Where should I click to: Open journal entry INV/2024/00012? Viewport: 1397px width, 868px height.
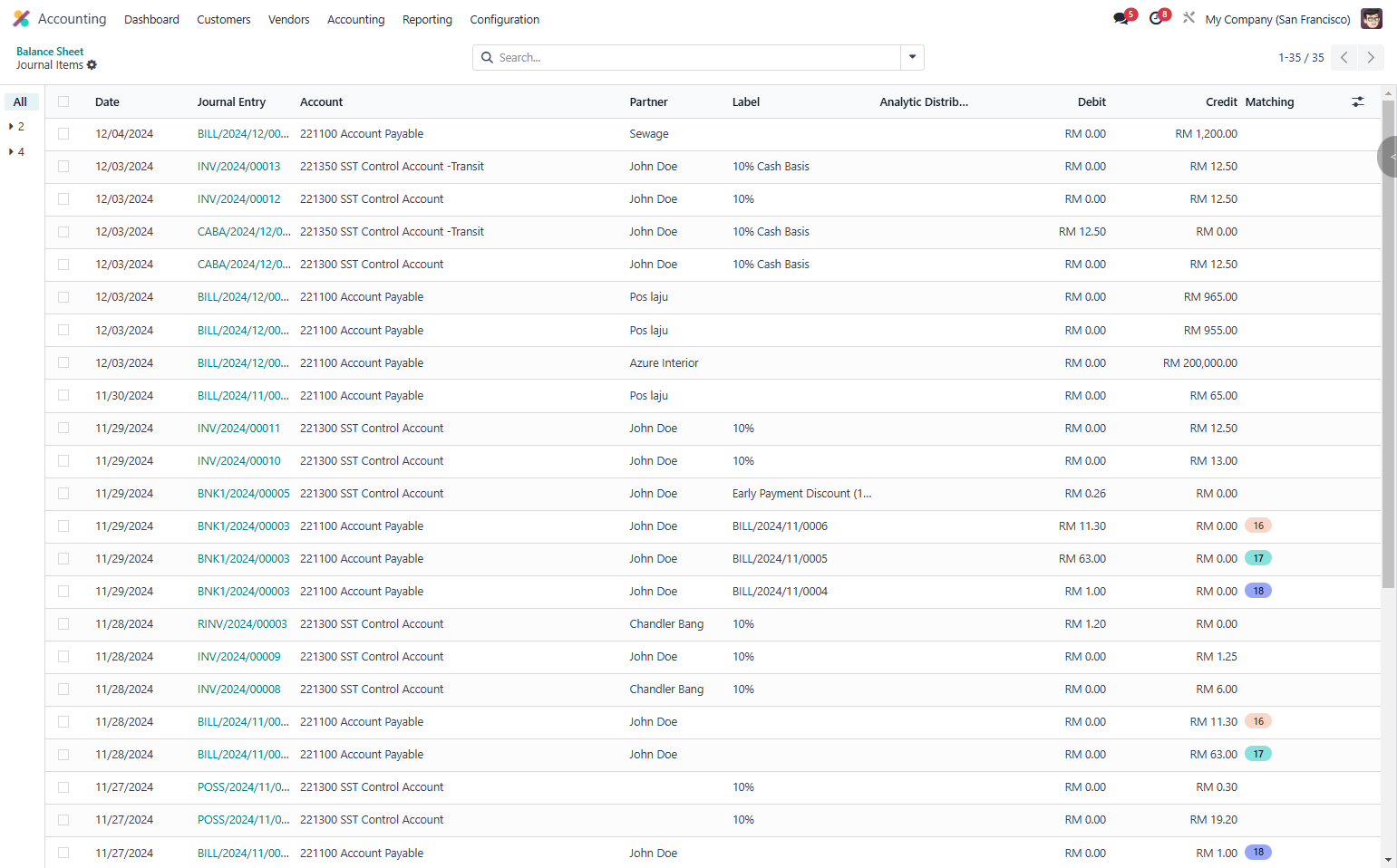(x=239, y=198)
